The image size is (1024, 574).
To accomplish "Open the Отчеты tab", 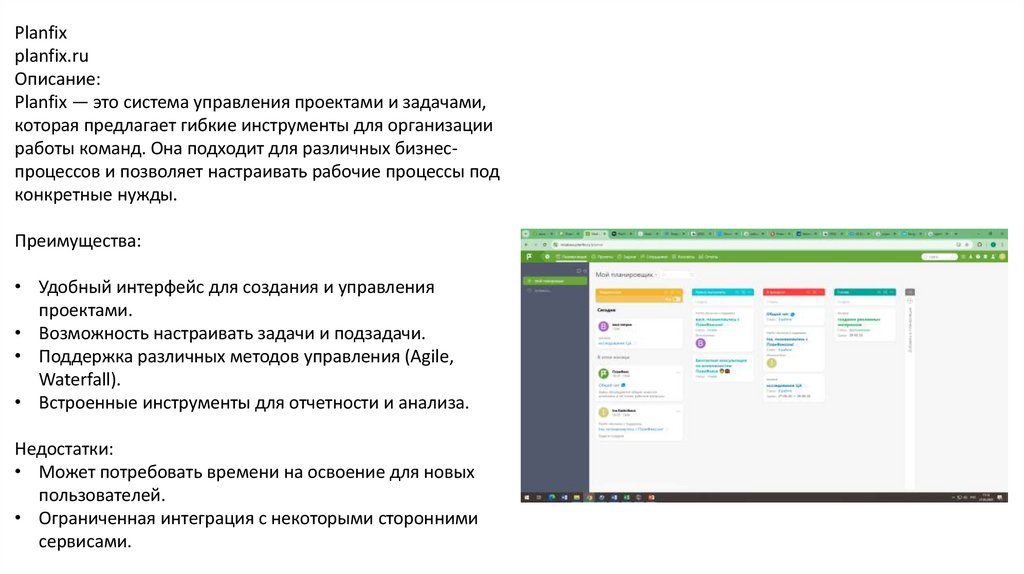I will coord(709,257).
